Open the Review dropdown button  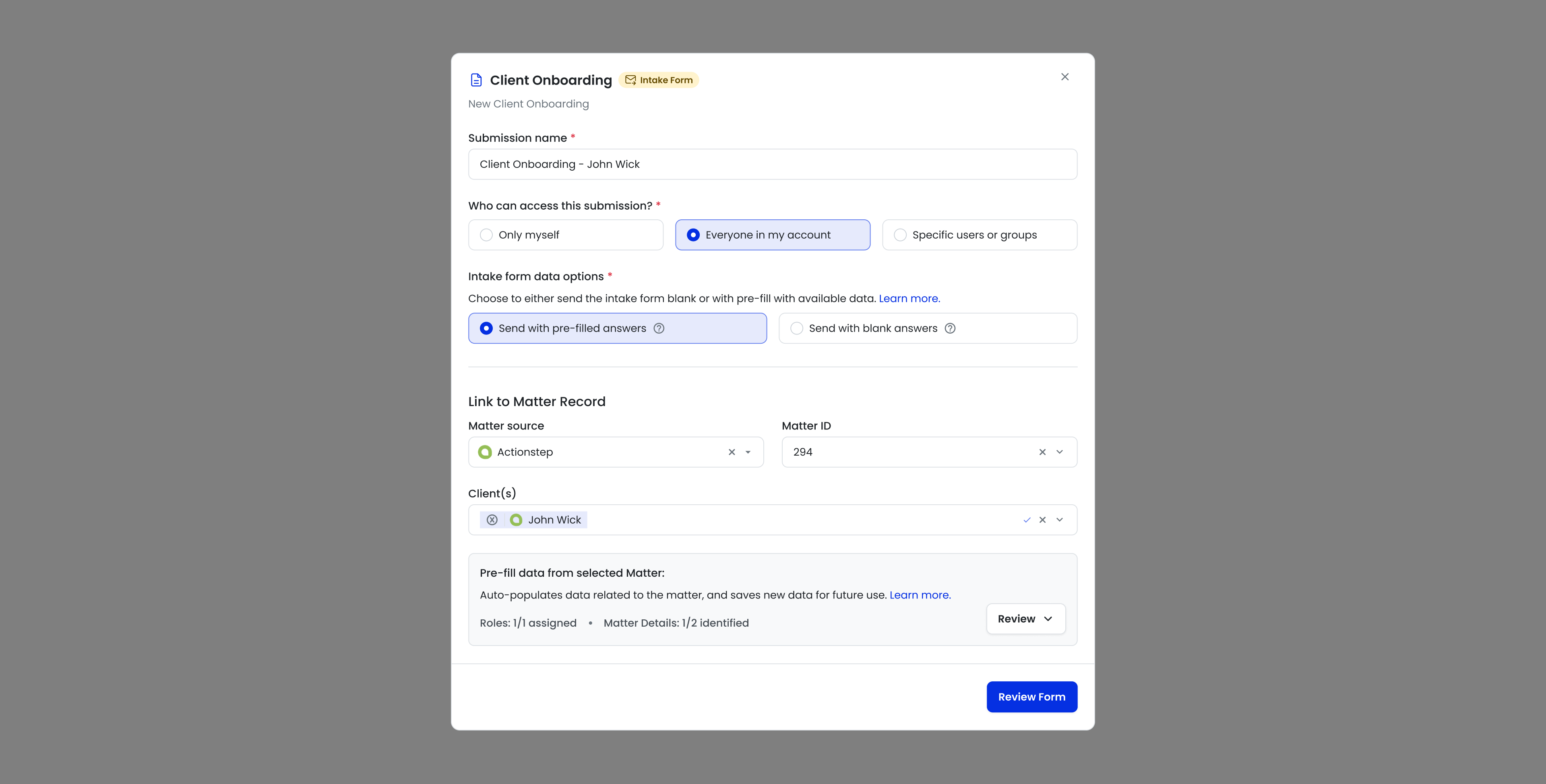click(x=1026, y=619)
